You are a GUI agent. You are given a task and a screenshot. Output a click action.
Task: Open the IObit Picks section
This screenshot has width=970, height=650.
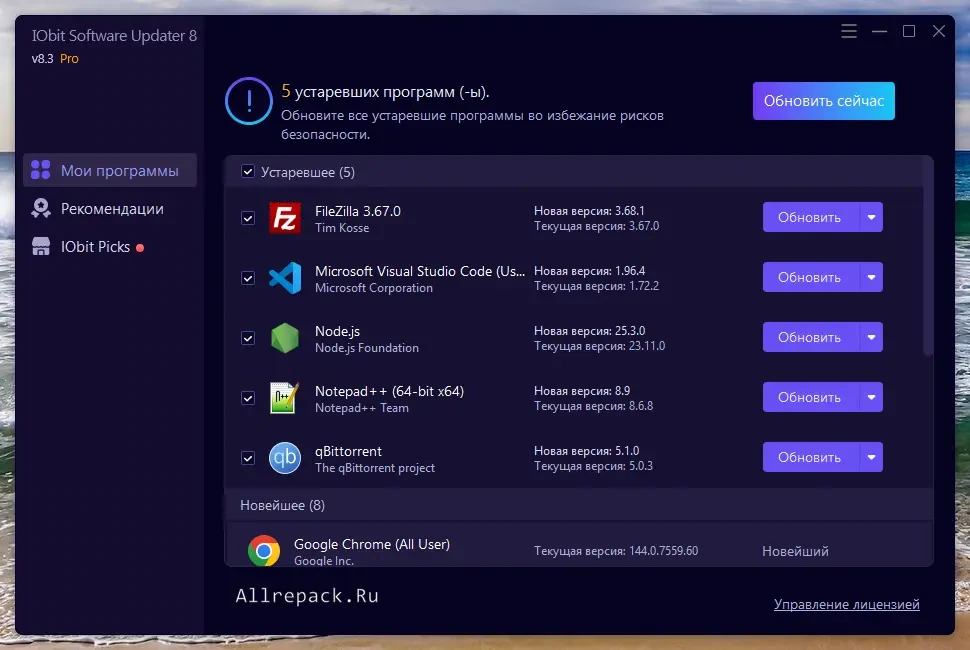pos(110,247)
